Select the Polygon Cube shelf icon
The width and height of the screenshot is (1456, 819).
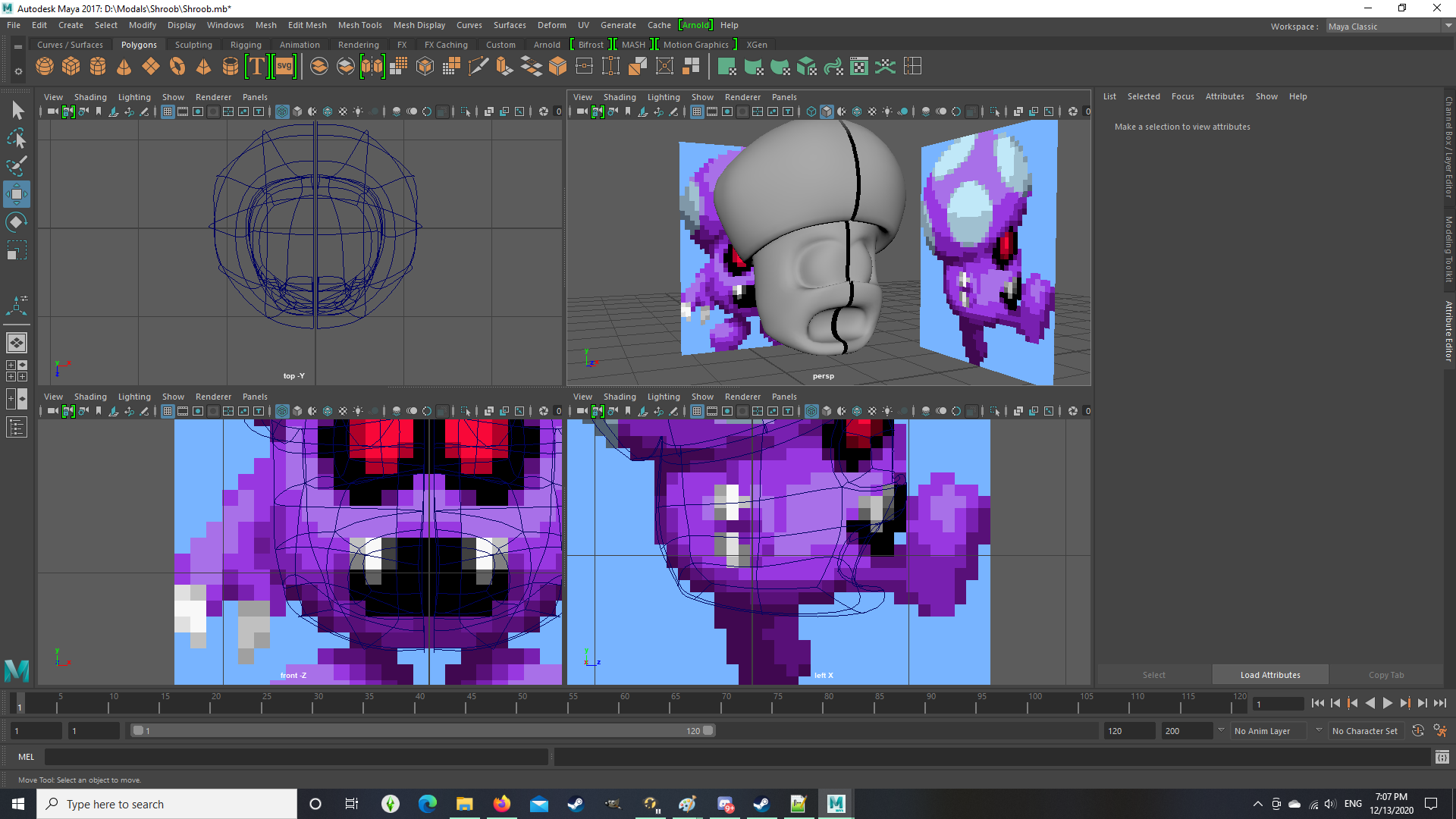click(x=71, y=67)
